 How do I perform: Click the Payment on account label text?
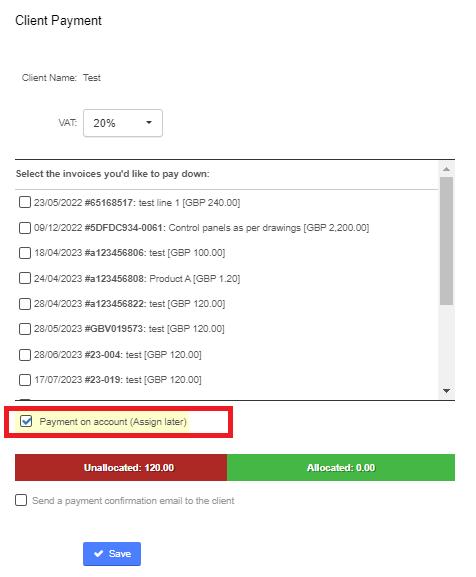coord(113,422)
